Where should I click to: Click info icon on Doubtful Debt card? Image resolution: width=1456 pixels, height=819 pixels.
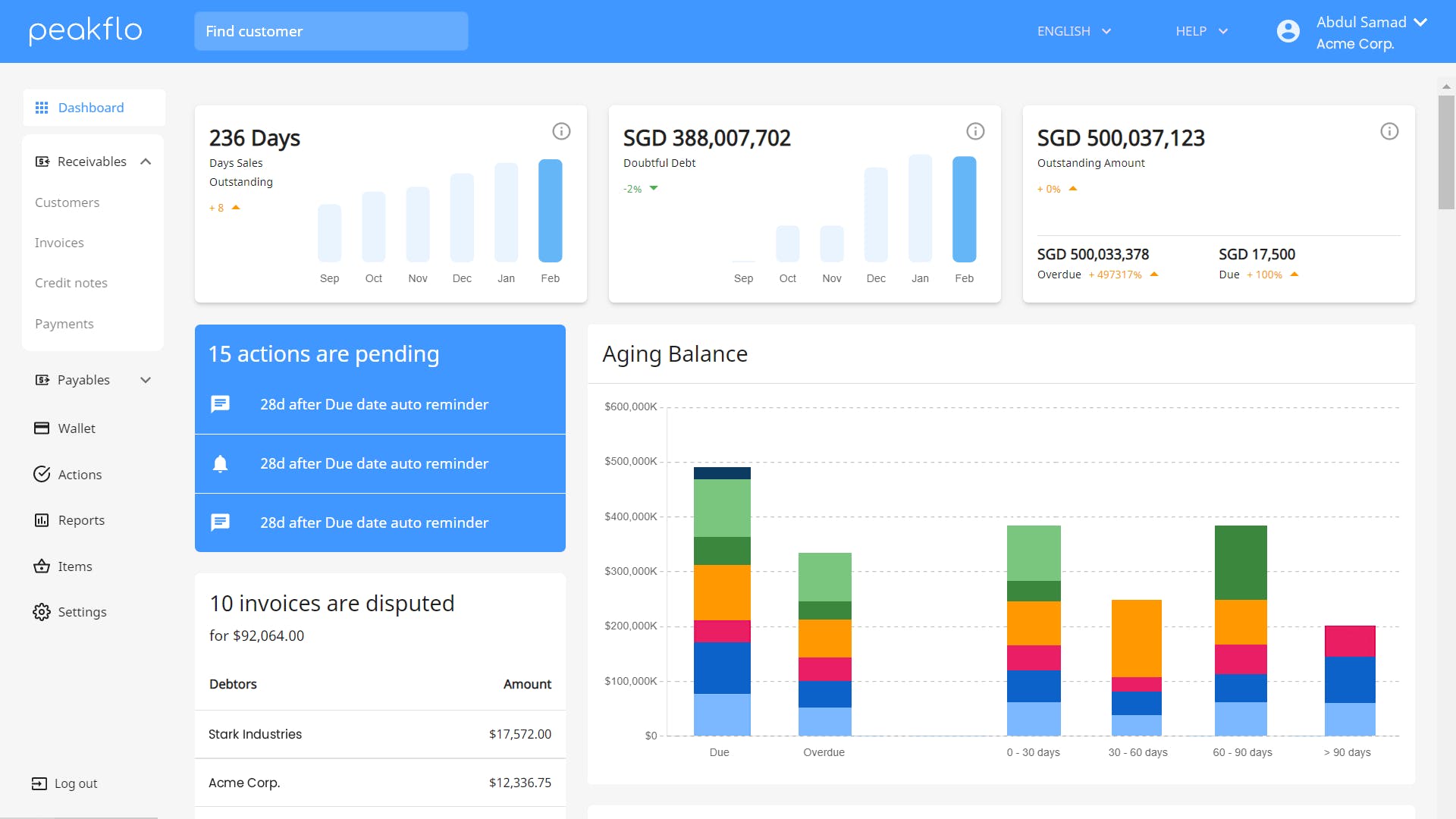[975, 131]
